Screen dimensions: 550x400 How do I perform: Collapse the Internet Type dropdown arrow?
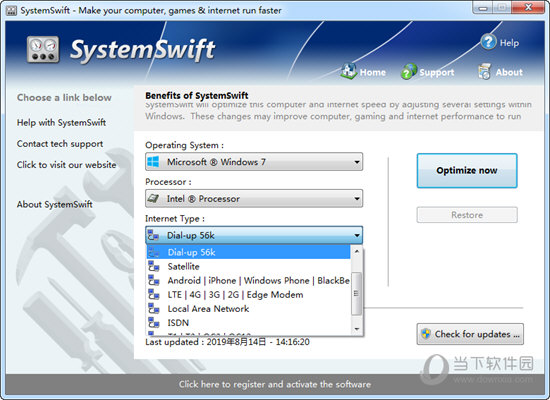pyautogui.click(x=357, y=235)
